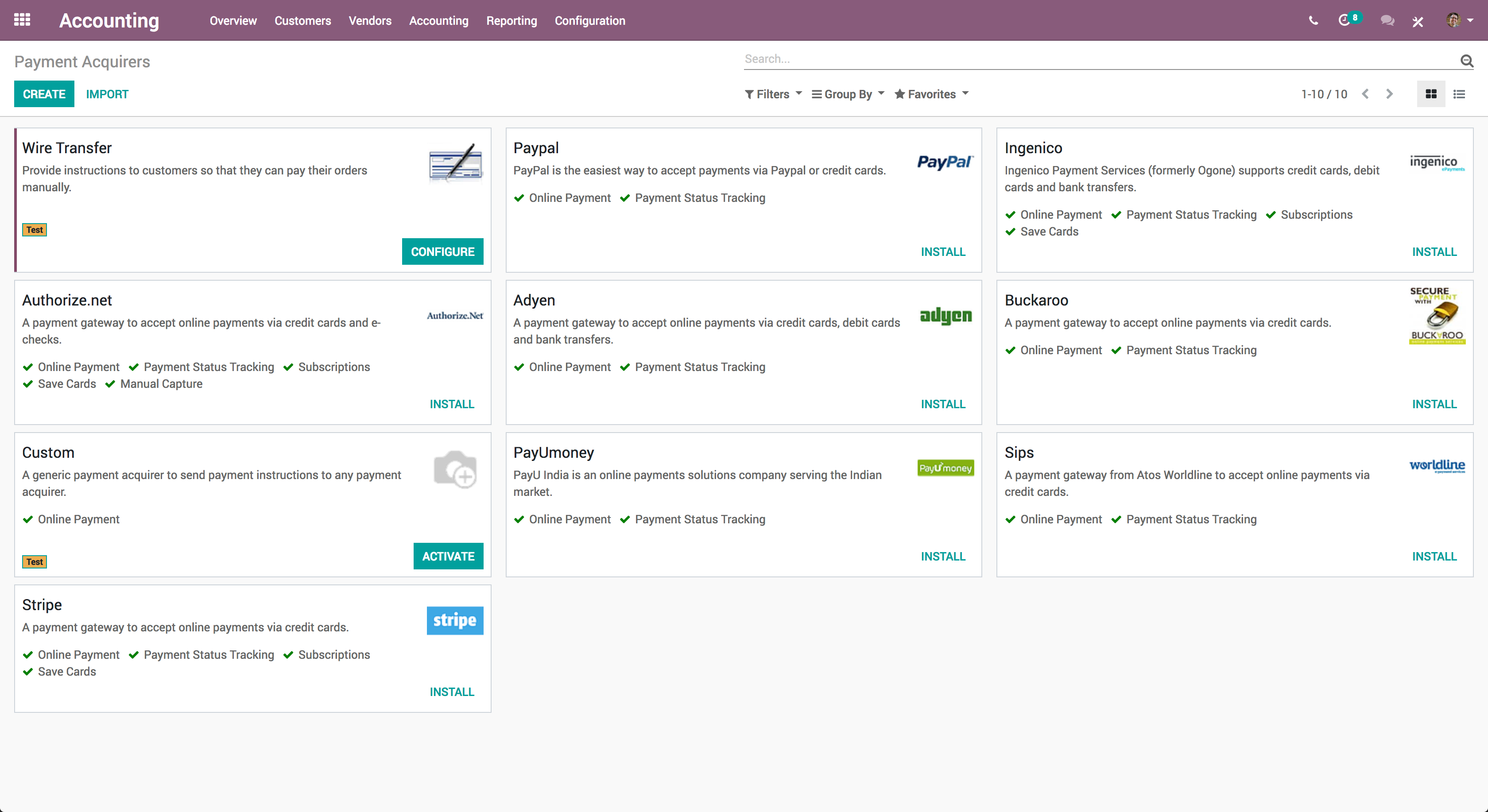The image size is (1488, 812).
Task: Click the CREATE button
Action: point(42,94)
